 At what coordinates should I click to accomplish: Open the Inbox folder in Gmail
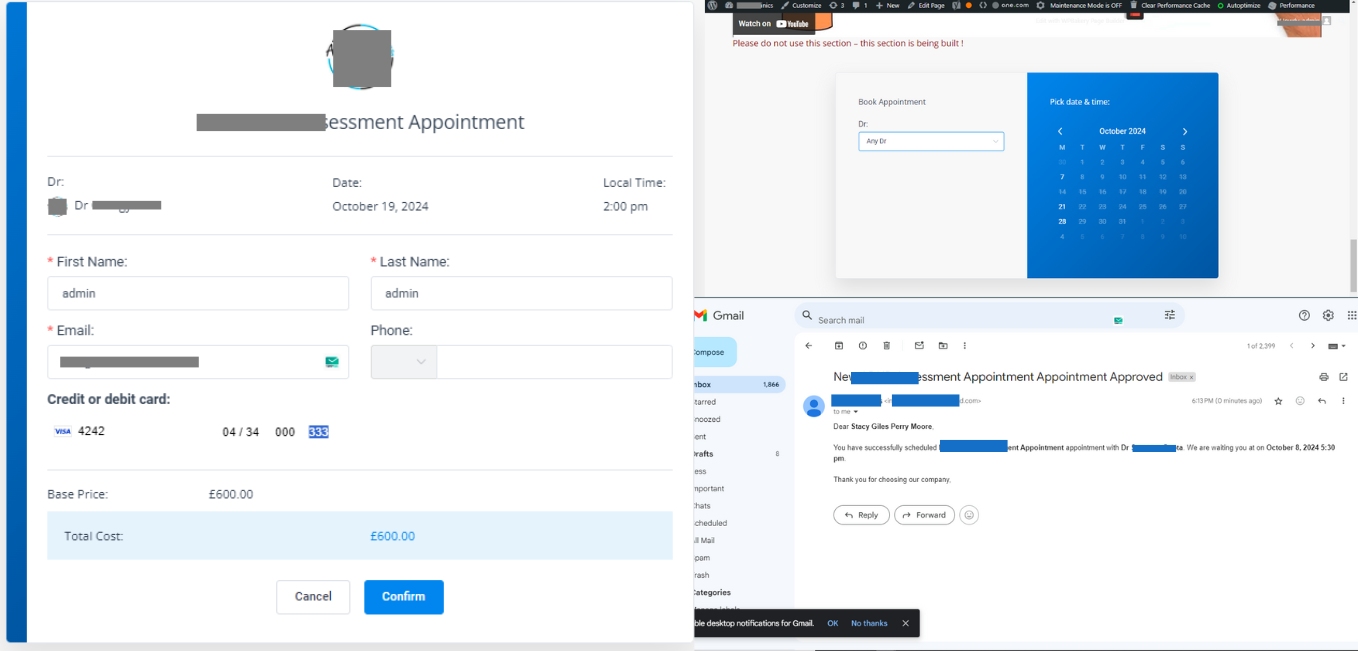[704, 384]
